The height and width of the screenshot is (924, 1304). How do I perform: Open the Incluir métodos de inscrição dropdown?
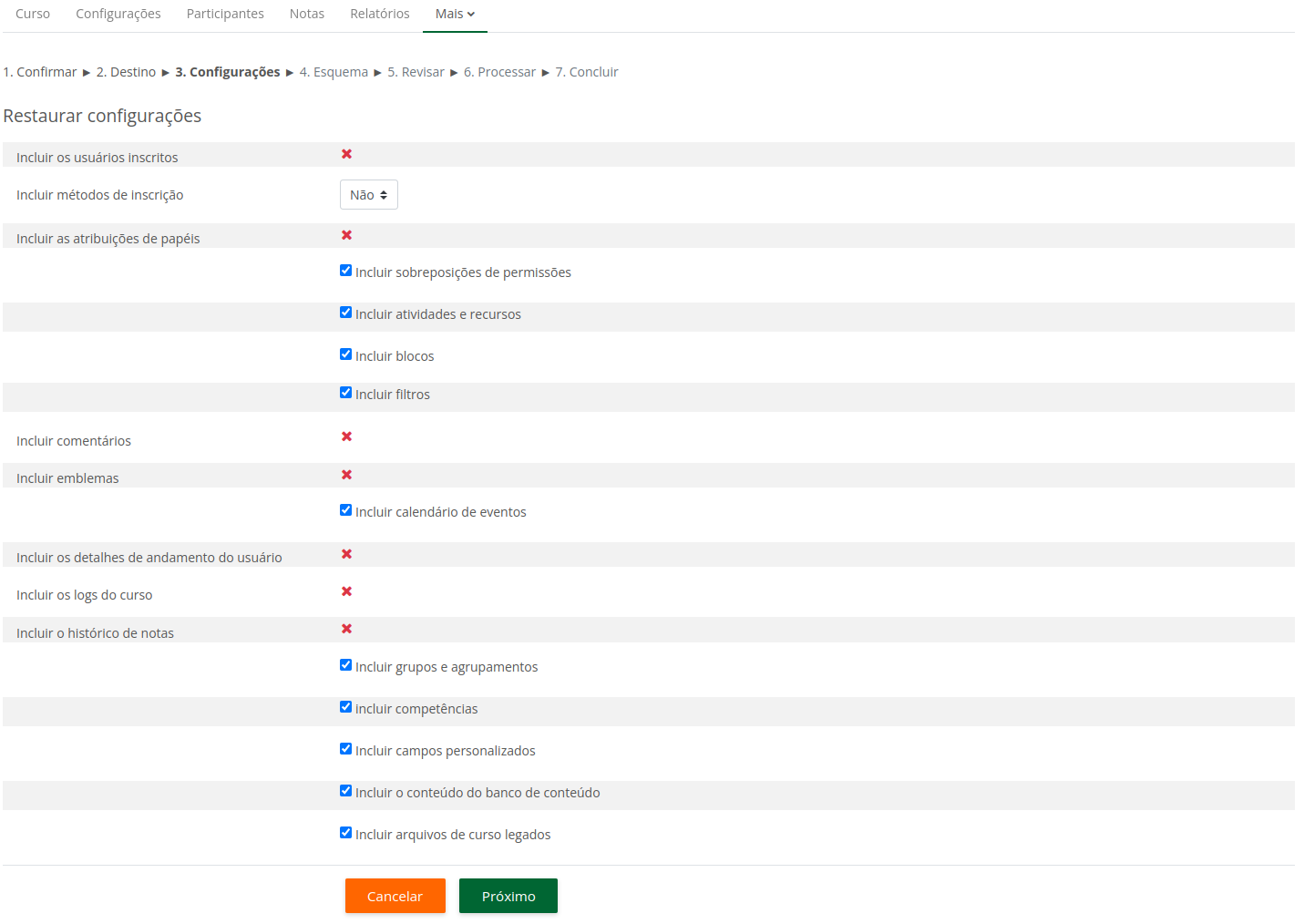[368, 195]
